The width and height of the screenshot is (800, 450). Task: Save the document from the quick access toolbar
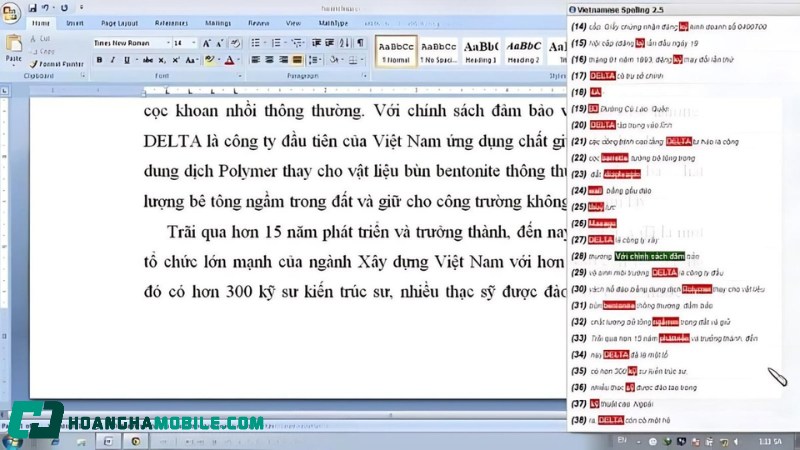pyautogui.click(x=33, y=8)
